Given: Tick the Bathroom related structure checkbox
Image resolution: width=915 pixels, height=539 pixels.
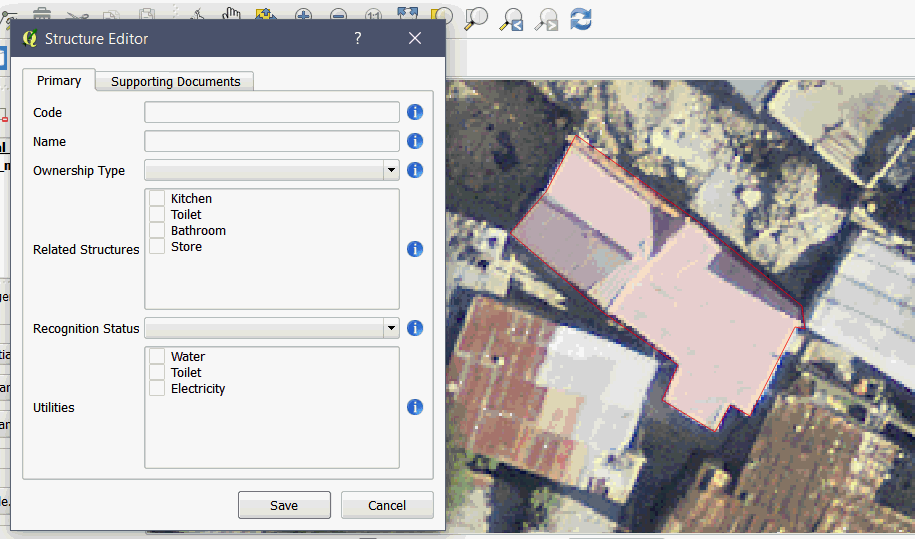Looking at the screenshot, I should [x=157, y=231].
